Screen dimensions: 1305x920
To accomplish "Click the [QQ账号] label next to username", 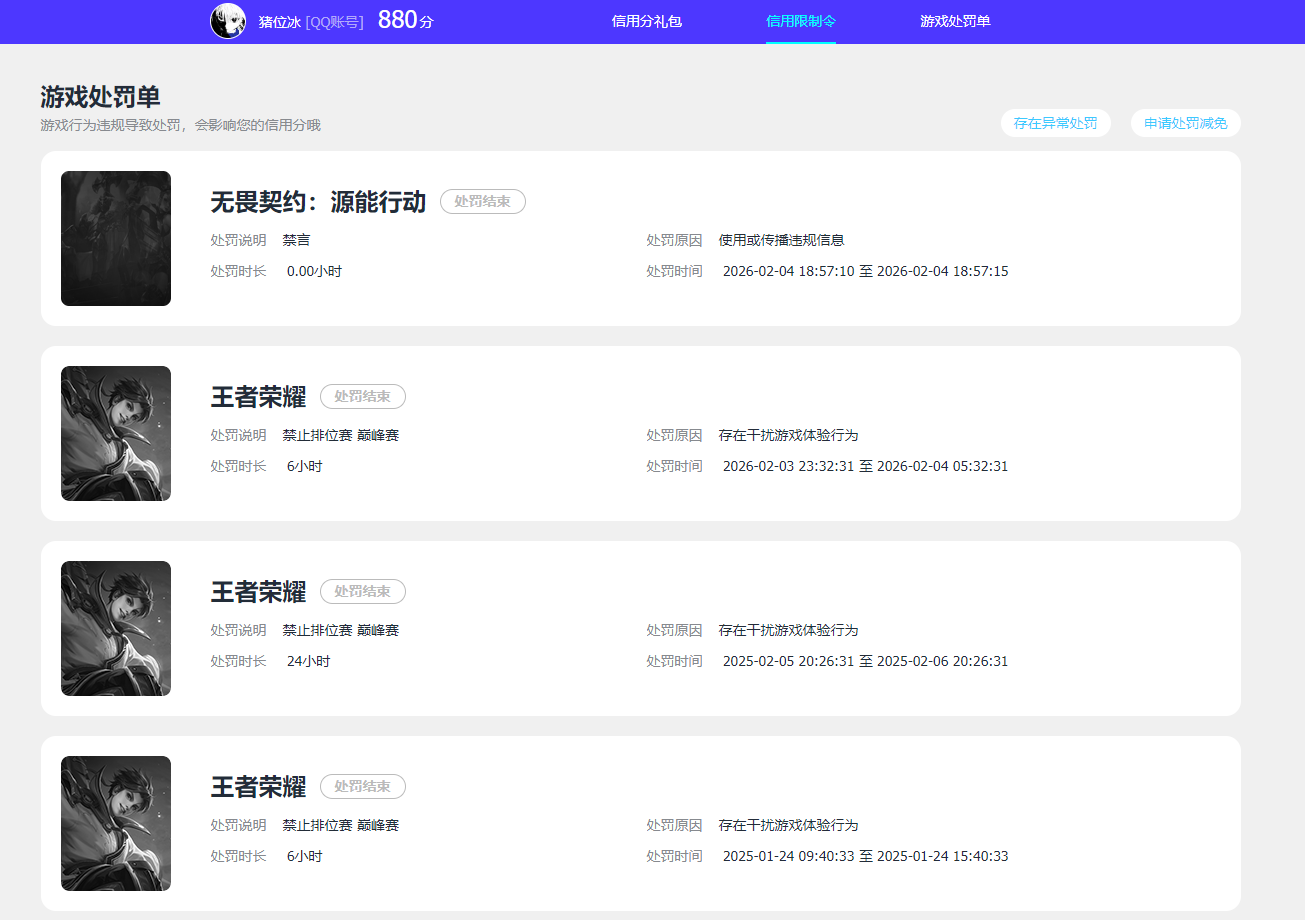I will 334,22.
